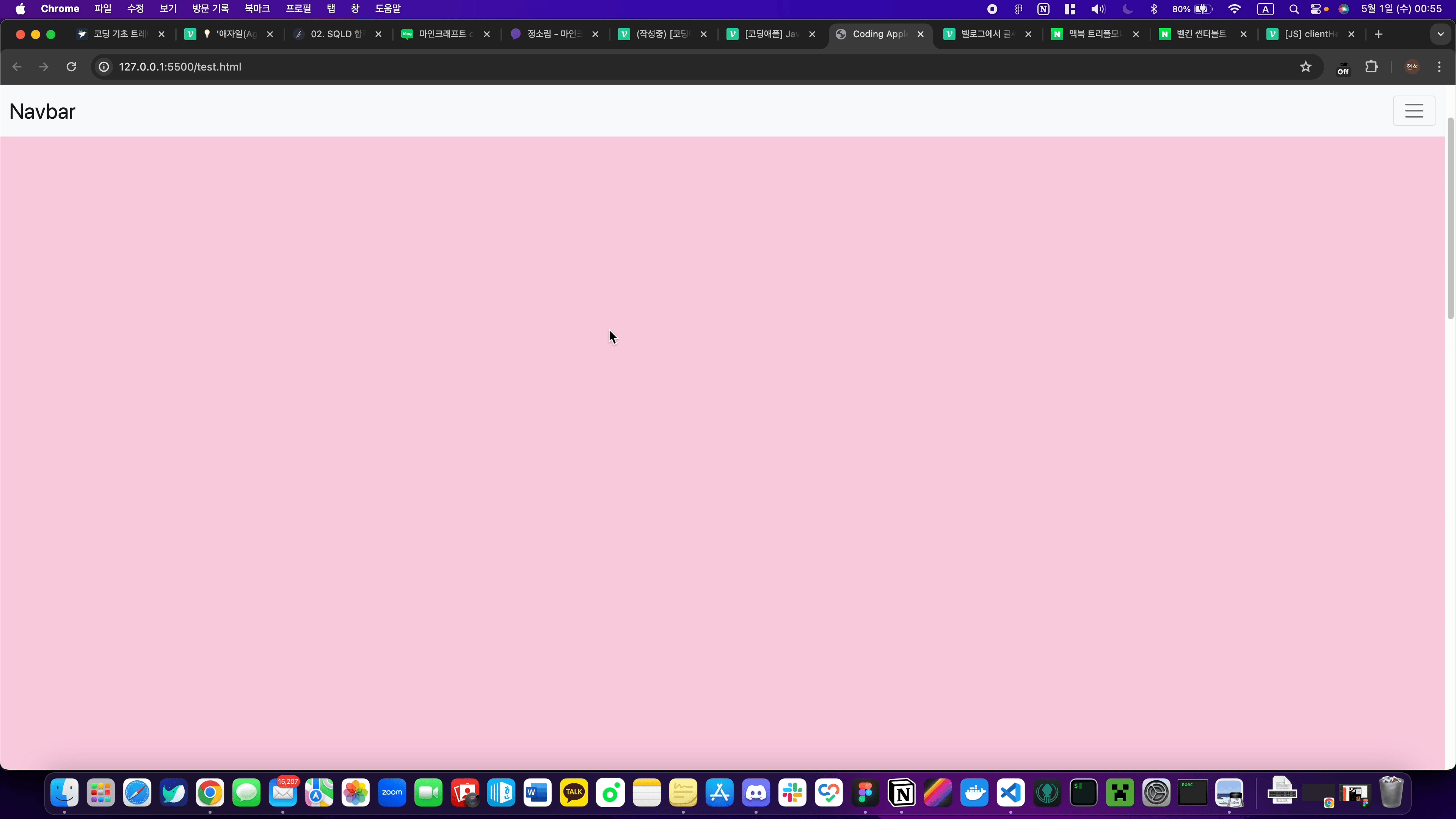Open the sound volume menu
The width and height of the screenshot is (1456, 819).
(1098, 9)
